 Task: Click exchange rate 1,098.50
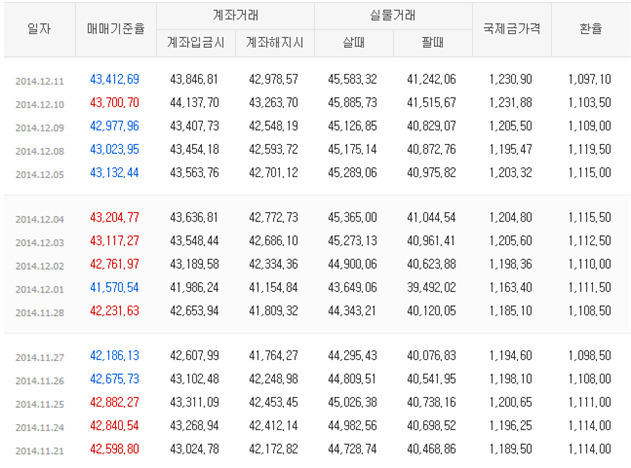pos(590,355)
